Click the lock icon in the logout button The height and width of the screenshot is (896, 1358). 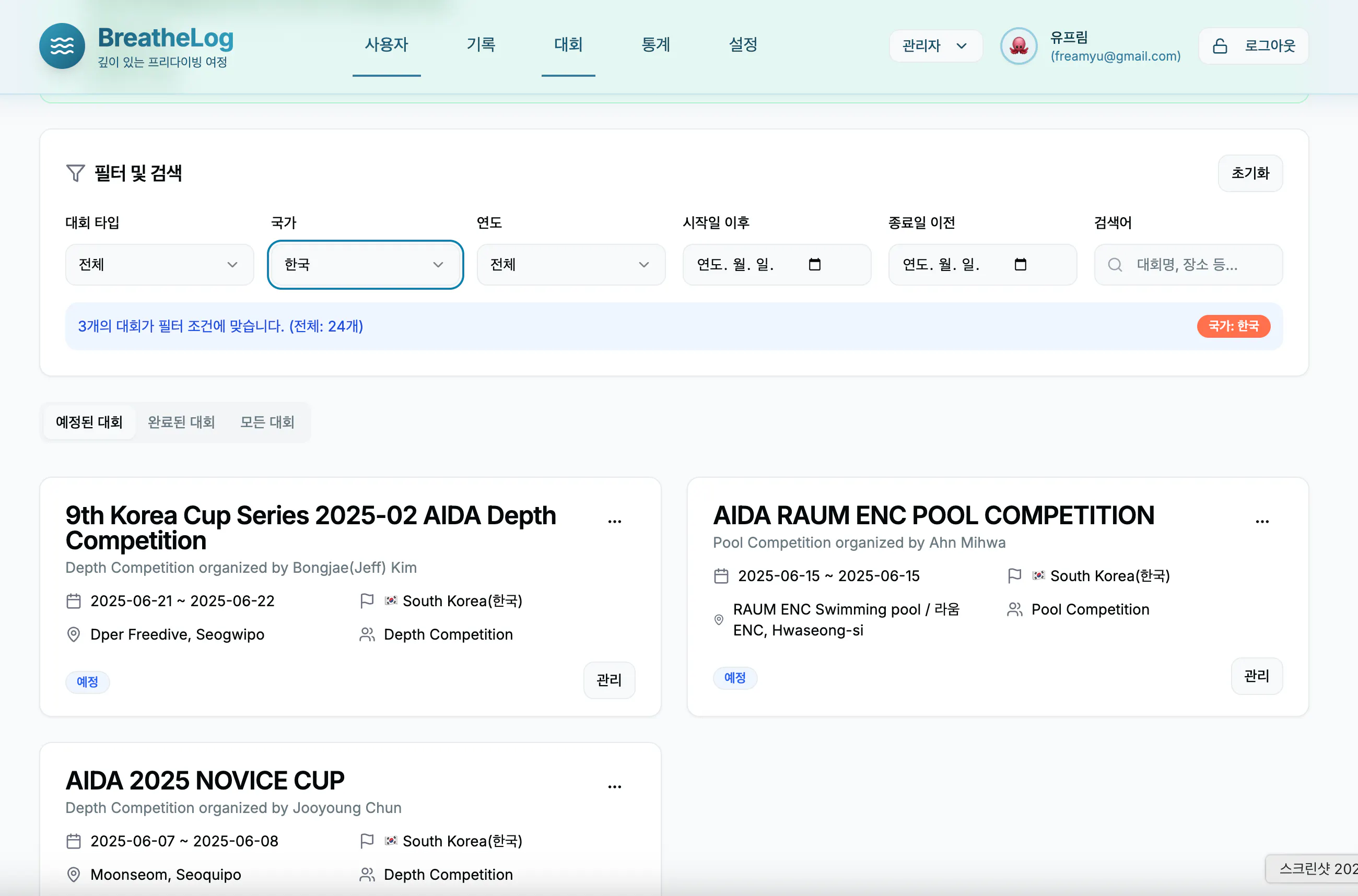pyautogui.click(x=1220, y=46)
